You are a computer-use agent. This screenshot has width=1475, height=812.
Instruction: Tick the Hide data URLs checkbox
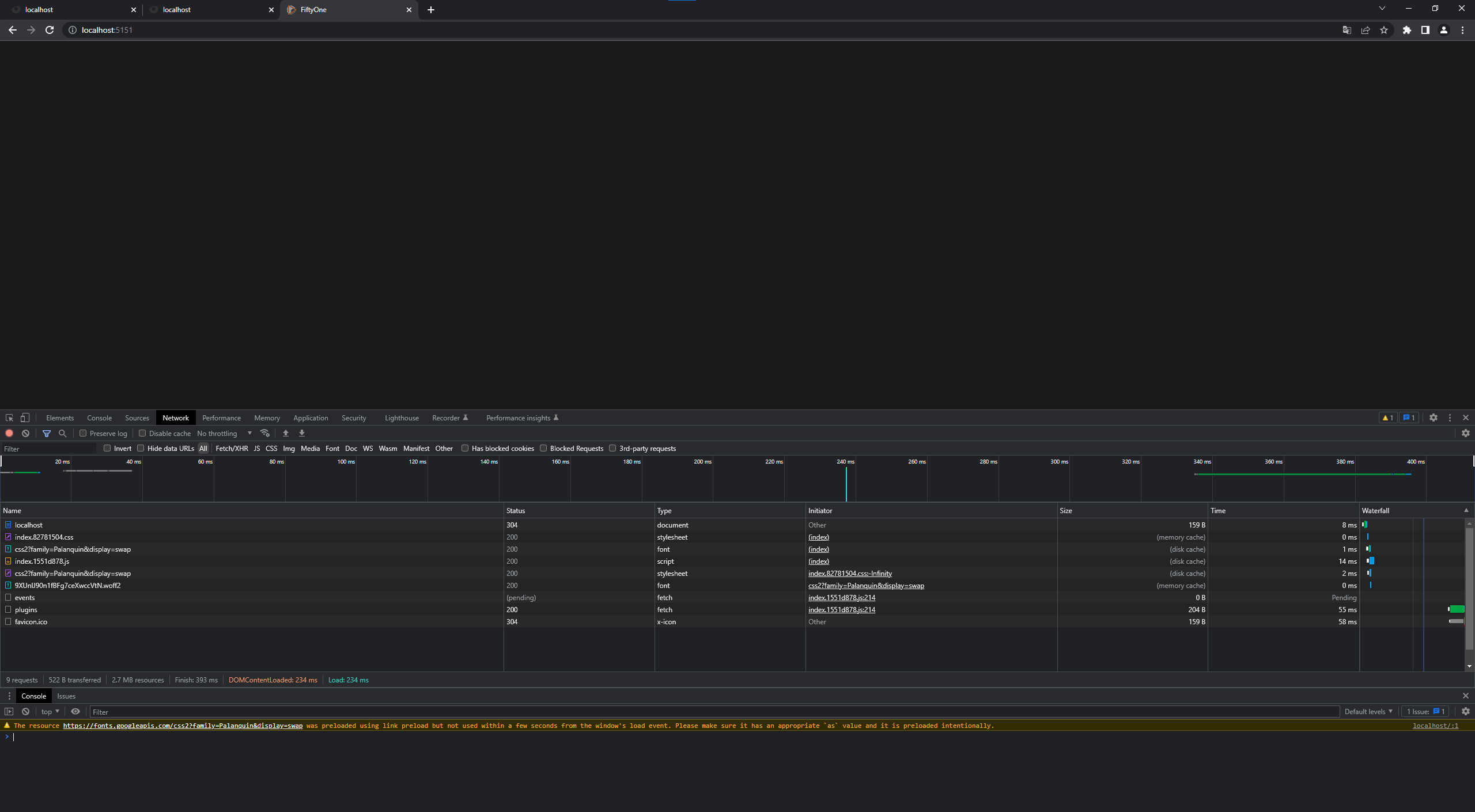pyautogui.click(x=141, y=448)
